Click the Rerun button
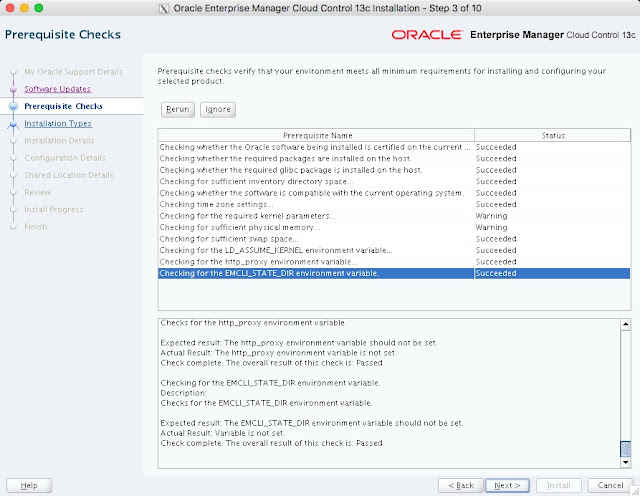This screenshot has width=640, height=496. (178, 109)
